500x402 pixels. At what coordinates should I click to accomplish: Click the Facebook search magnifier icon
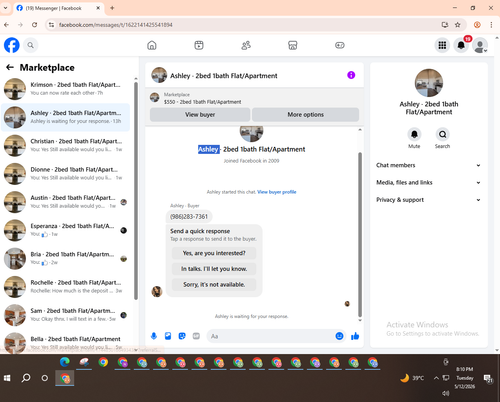(31, 45)
